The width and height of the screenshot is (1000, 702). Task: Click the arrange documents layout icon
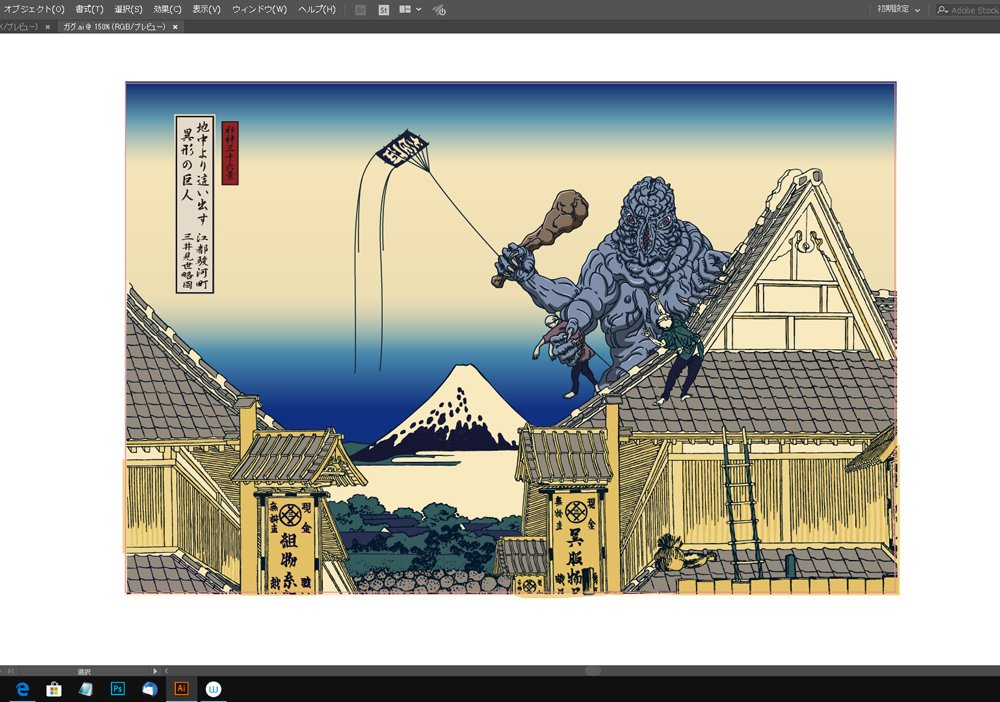405,10
